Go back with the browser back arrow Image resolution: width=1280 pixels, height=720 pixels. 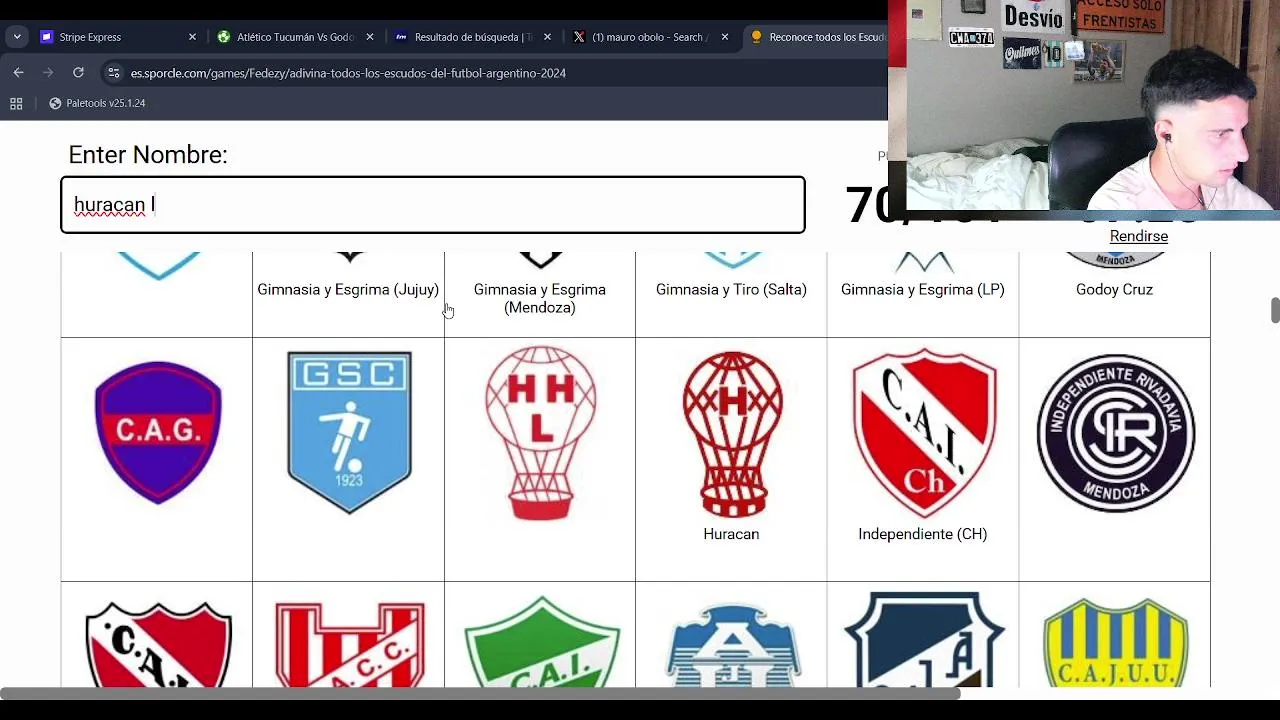click(x=18, y=73)
